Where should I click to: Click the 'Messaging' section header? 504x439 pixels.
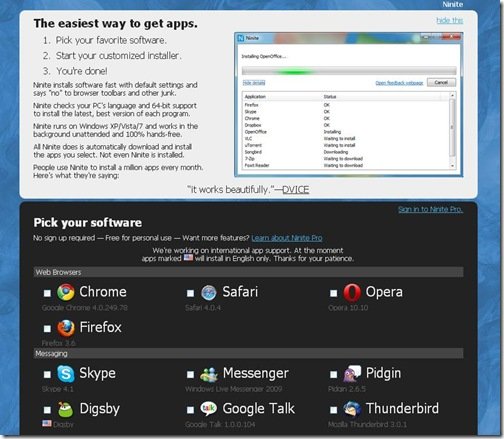[248, 353]
